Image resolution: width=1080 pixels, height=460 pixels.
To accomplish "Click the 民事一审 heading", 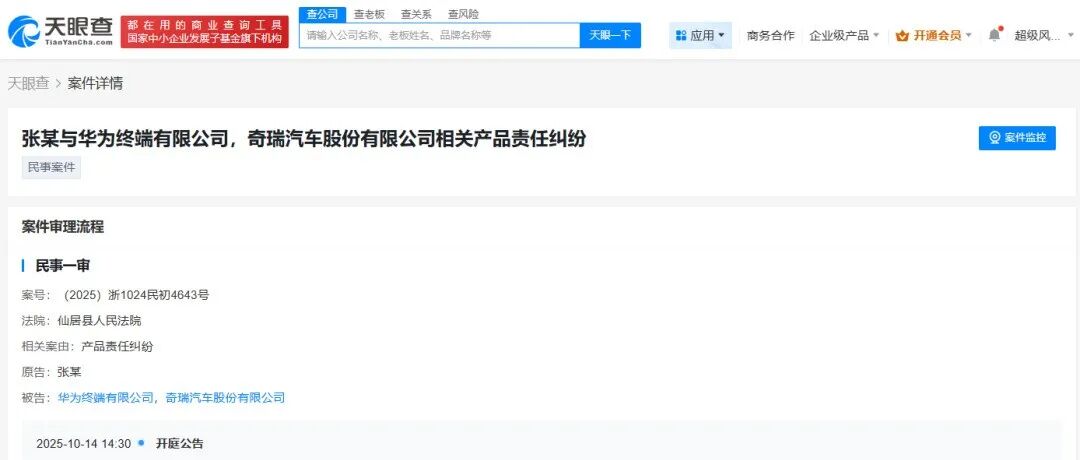I will (63, 266).
